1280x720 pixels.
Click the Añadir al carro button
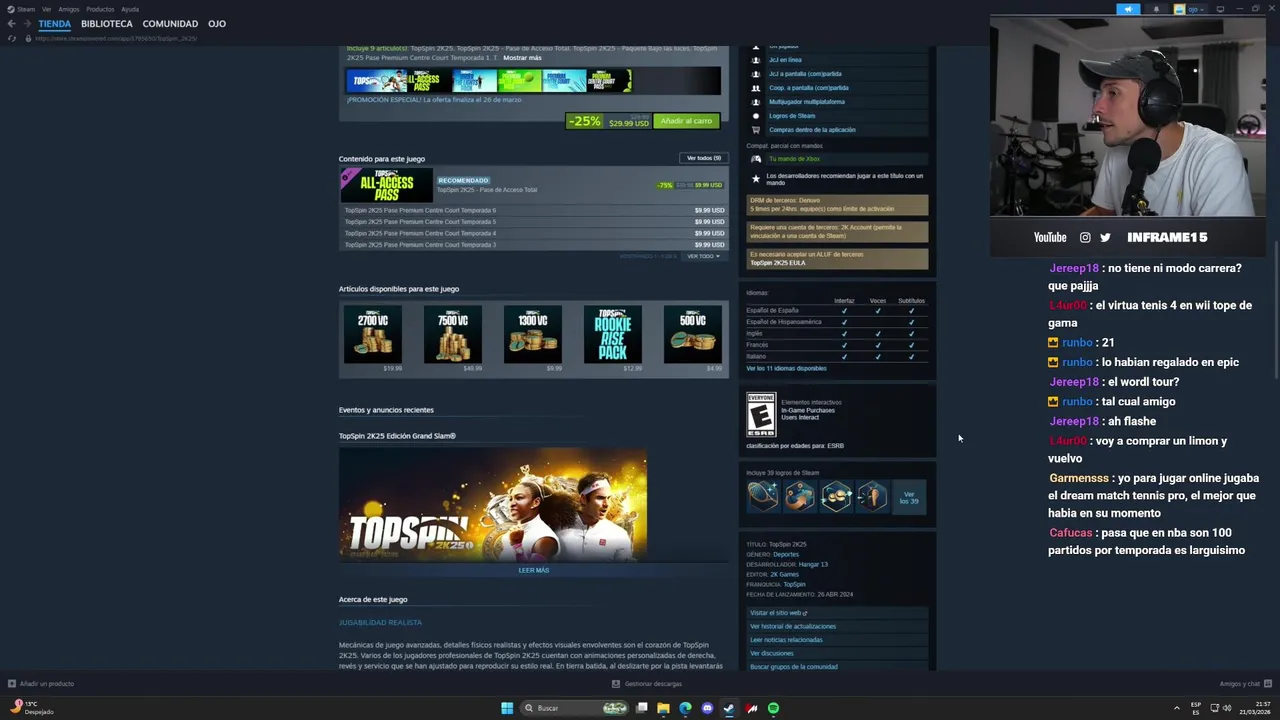(x=686, y=121)
